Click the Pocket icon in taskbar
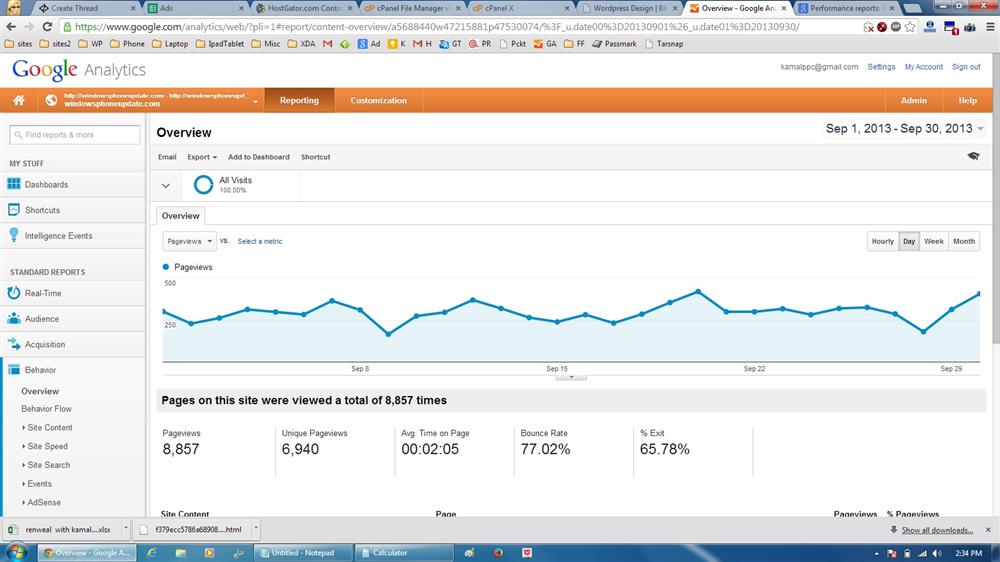The width and height of the screenshot is (1000, 562). 527,552
